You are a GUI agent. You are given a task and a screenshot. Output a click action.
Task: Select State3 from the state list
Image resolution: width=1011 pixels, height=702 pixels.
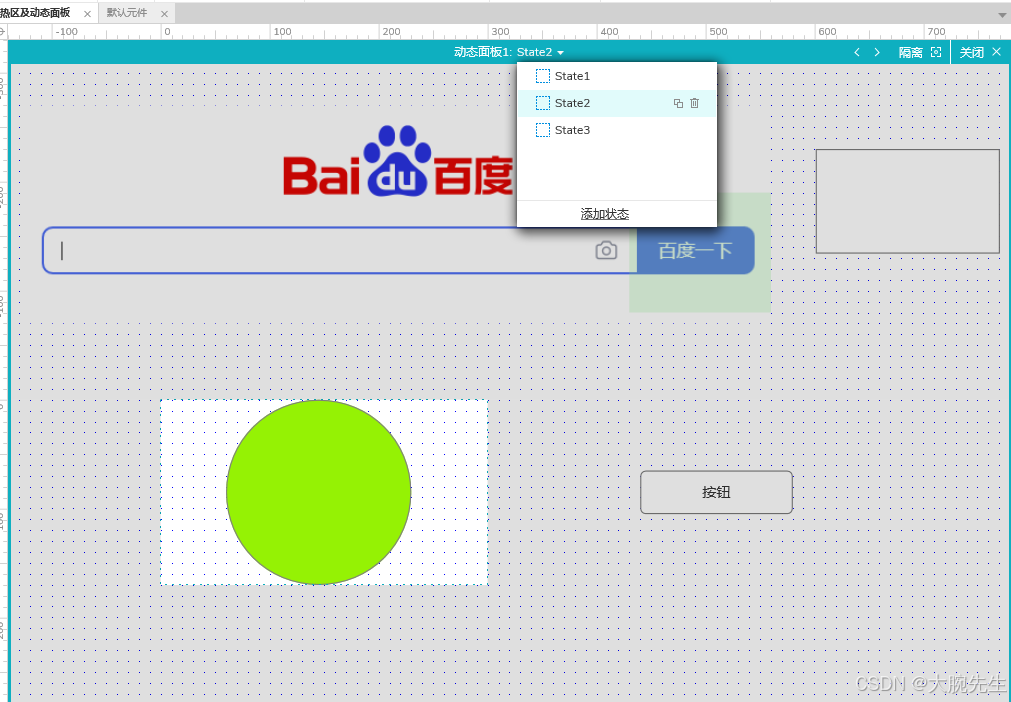(x=617, y=130)
